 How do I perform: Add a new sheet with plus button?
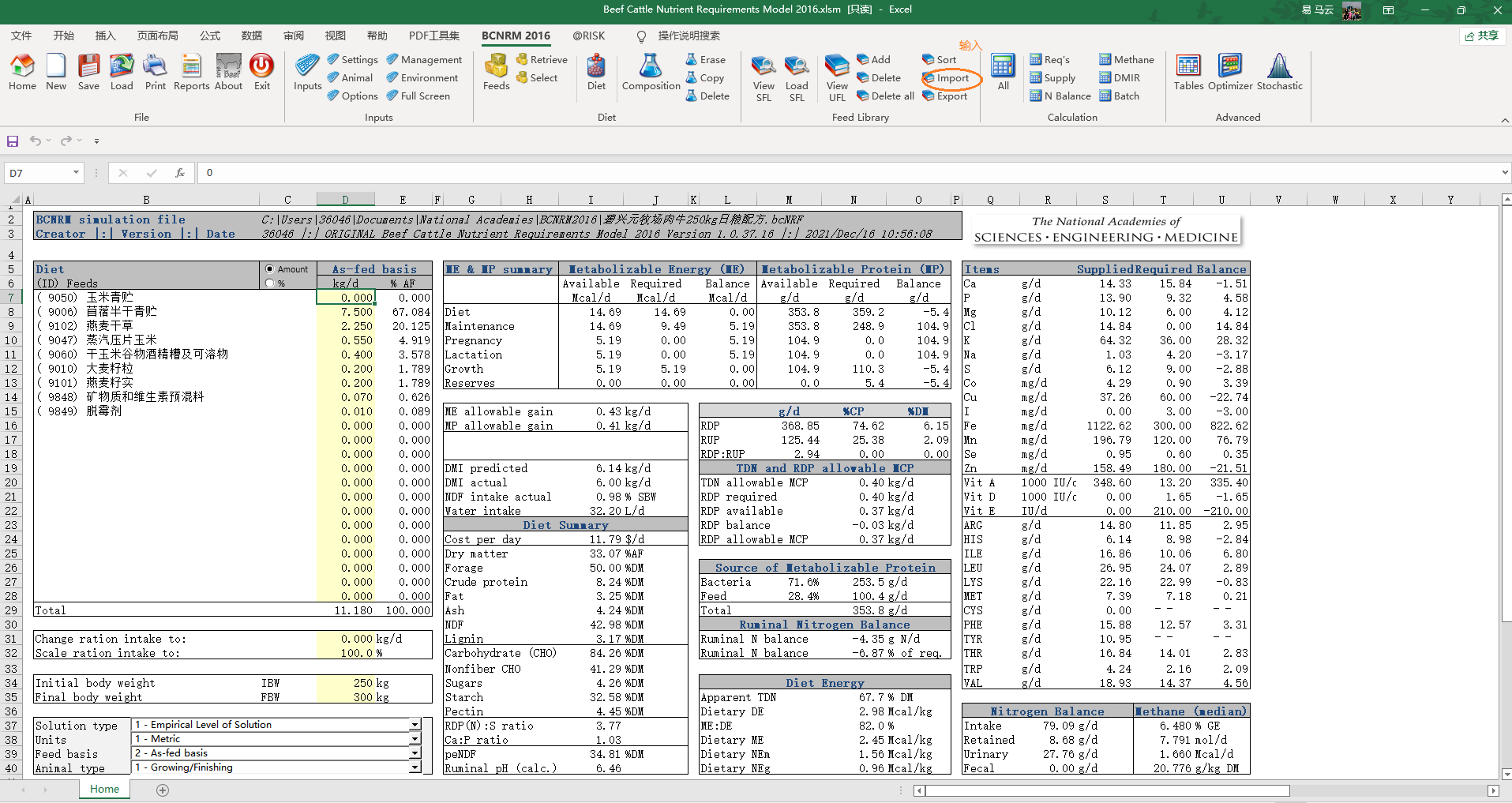pos(163,790)
